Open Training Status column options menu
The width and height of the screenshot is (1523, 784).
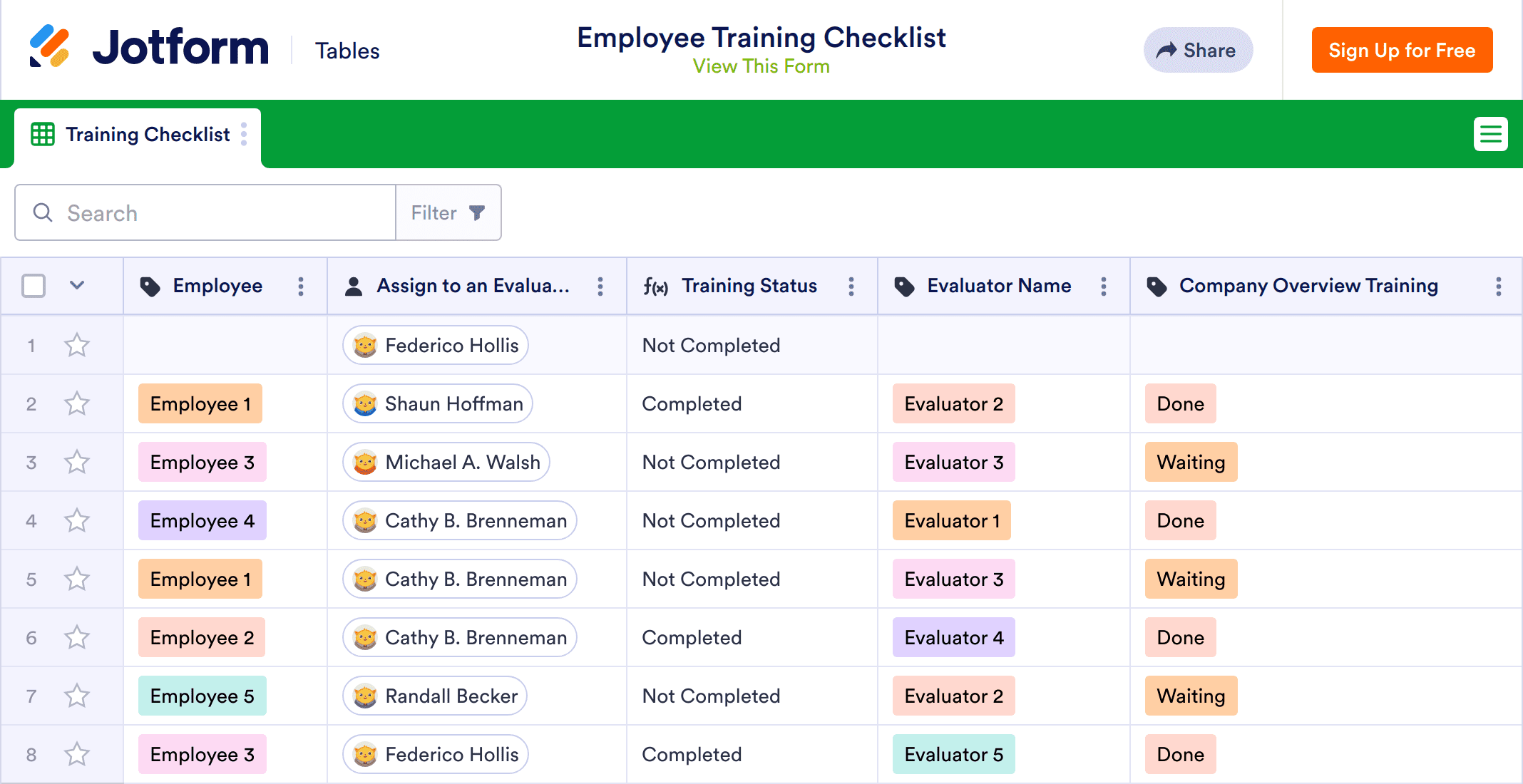pyautogui.click(x=851, y=287)
